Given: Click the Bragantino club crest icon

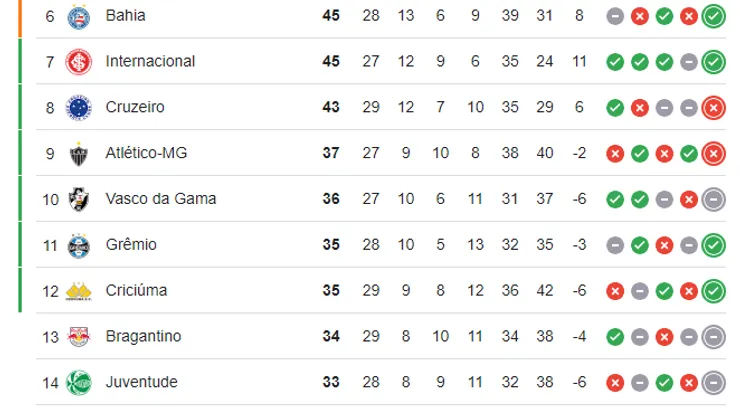Looking at the screenshot, I should click(77, 336).
